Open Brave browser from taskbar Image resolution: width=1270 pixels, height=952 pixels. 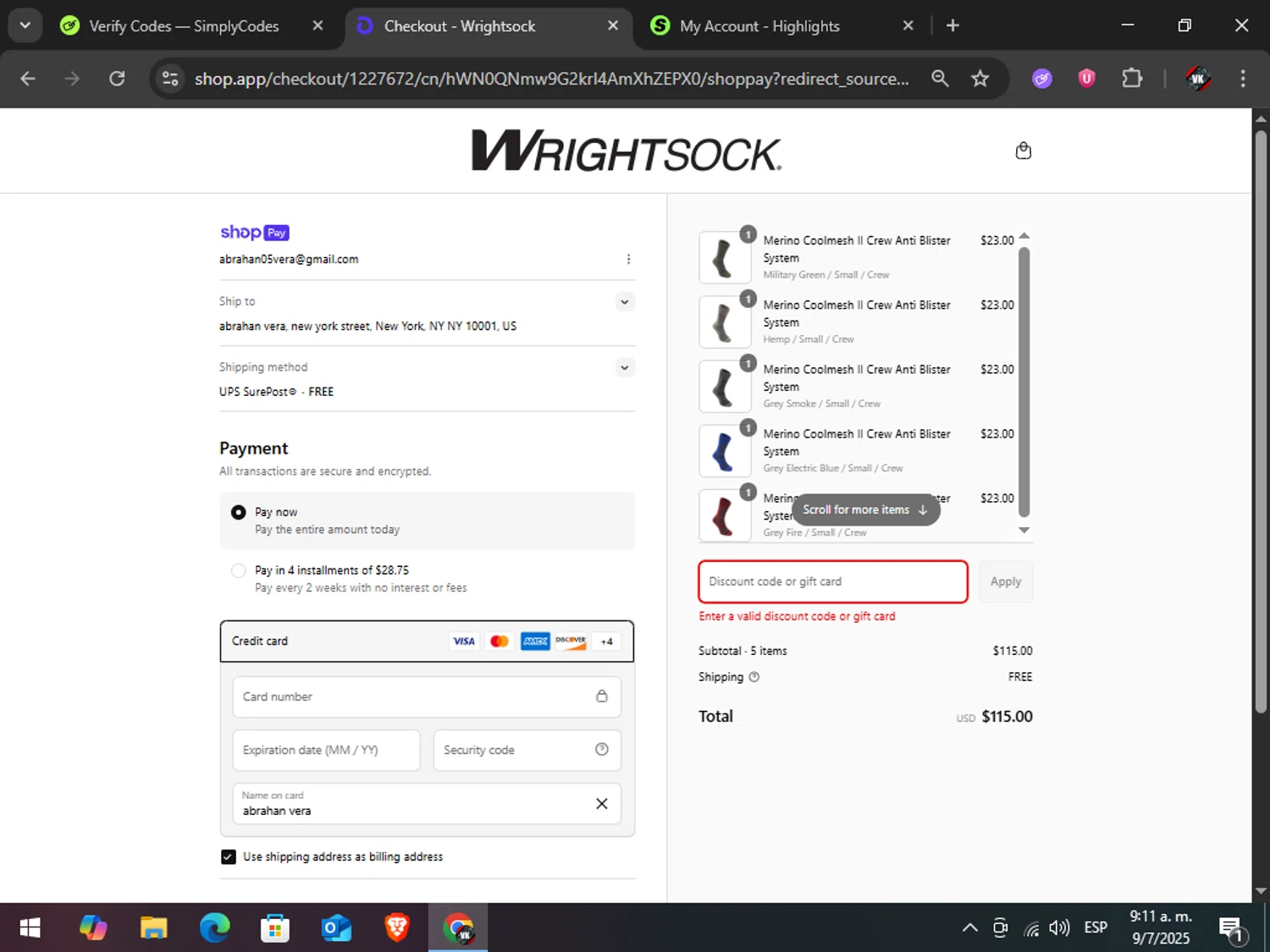pos(397,928)
